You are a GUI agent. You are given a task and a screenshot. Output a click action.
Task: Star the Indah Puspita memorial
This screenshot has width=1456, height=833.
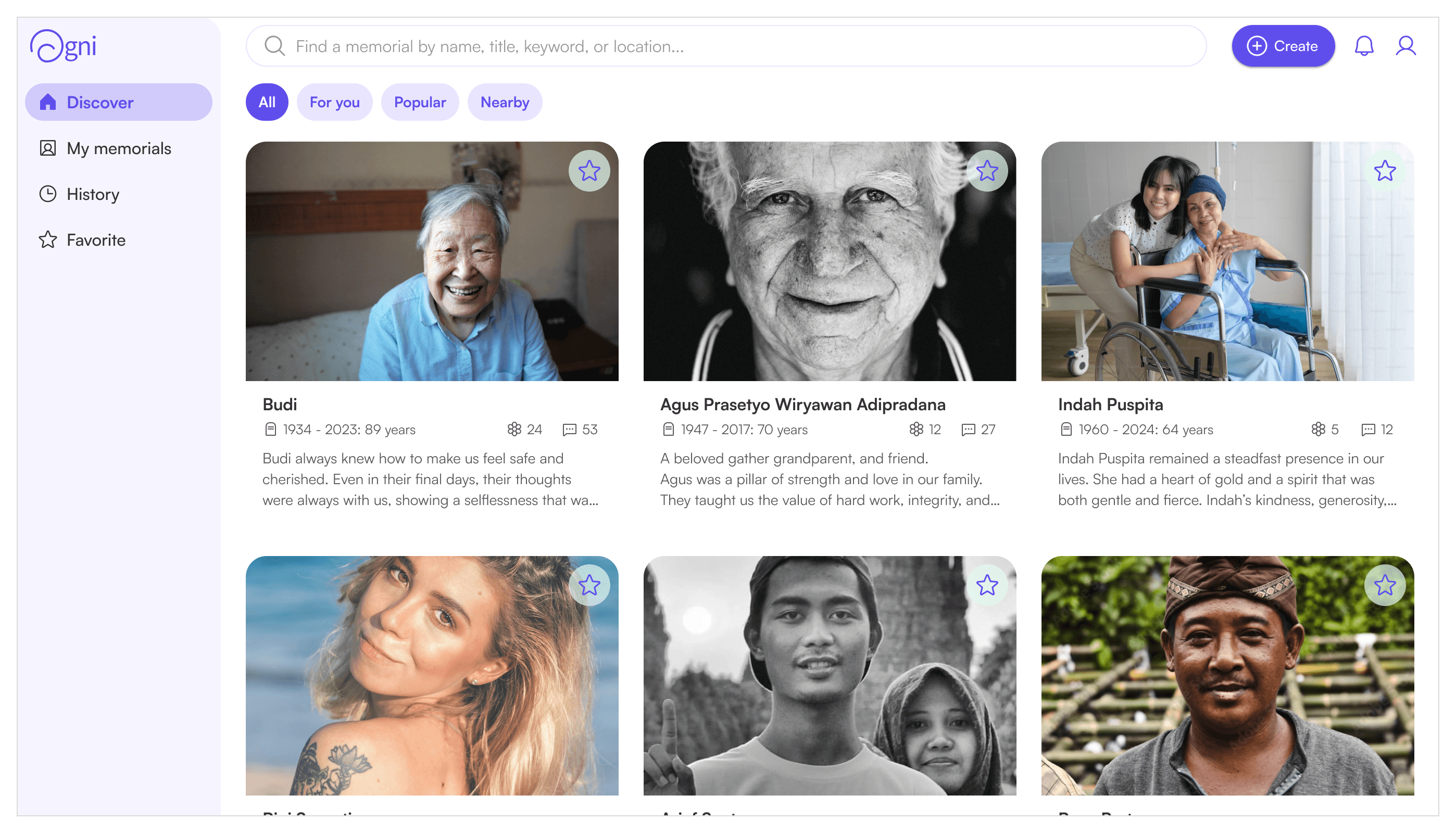click(x=1384, y=170)
